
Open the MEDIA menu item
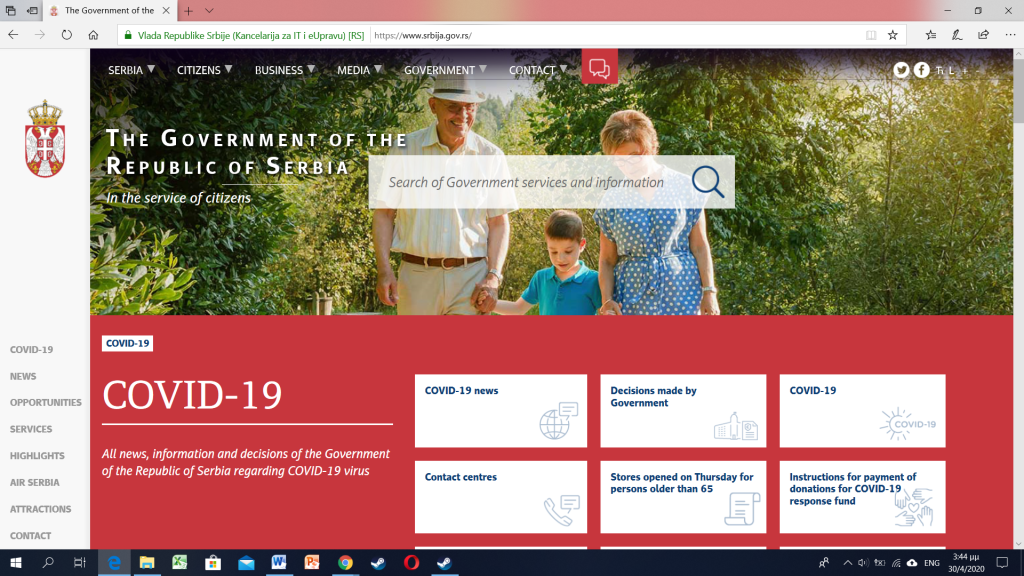353,70
